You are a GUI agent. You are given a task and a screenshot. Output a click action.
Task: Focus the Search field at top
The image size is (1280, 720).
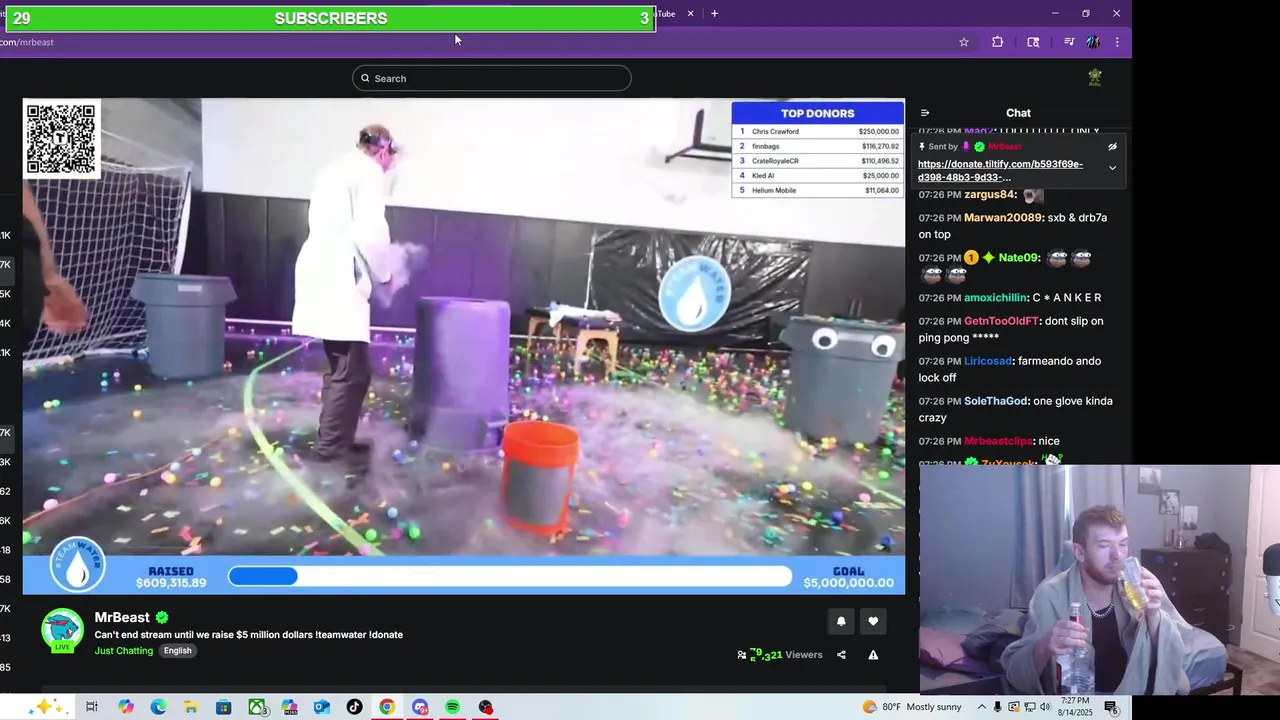click(x=491, y=78)
